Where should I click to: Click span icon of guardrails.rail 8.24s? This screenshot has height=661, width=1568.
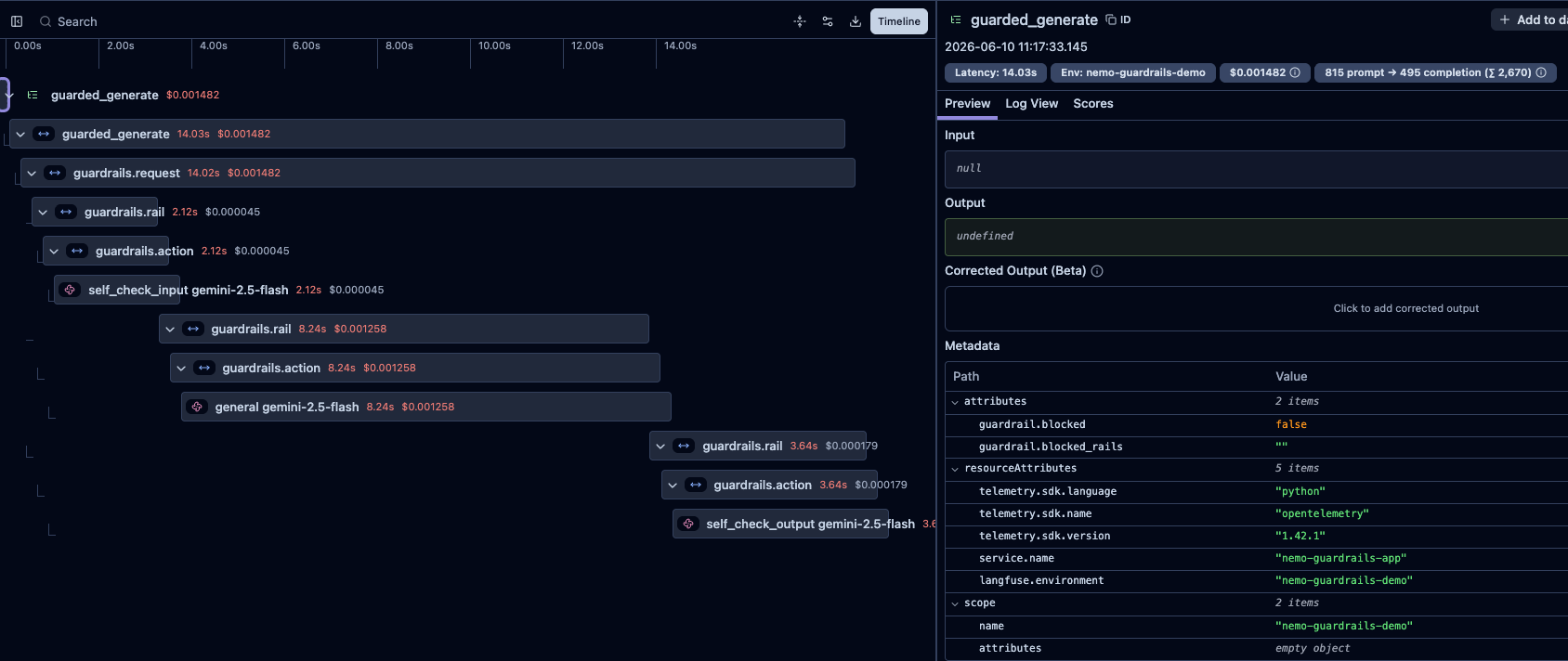pyautogui.click(x=193, y=329)
